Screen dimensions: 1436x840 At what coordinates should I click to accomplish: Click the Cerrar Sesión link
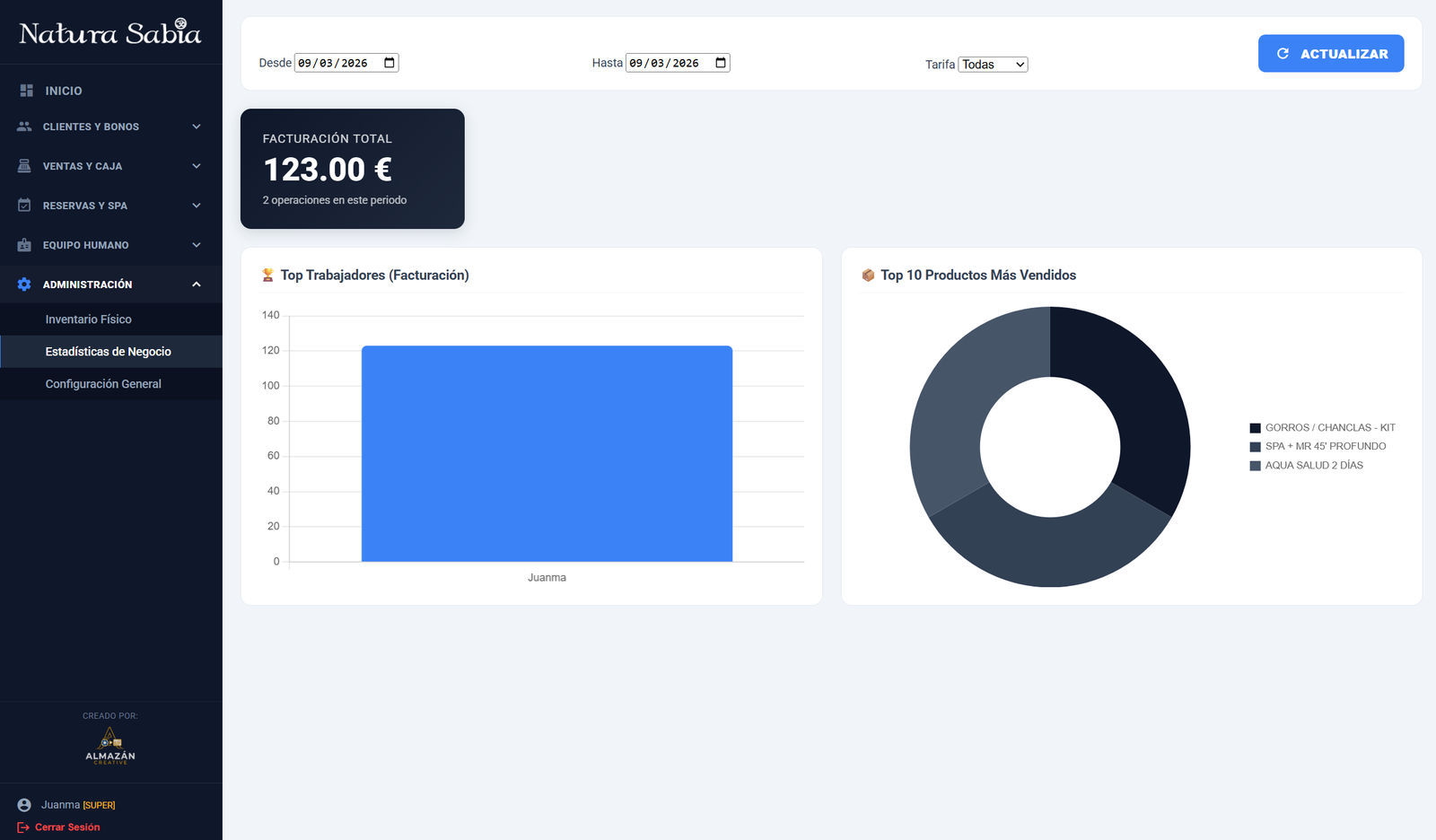pos(67,827)
